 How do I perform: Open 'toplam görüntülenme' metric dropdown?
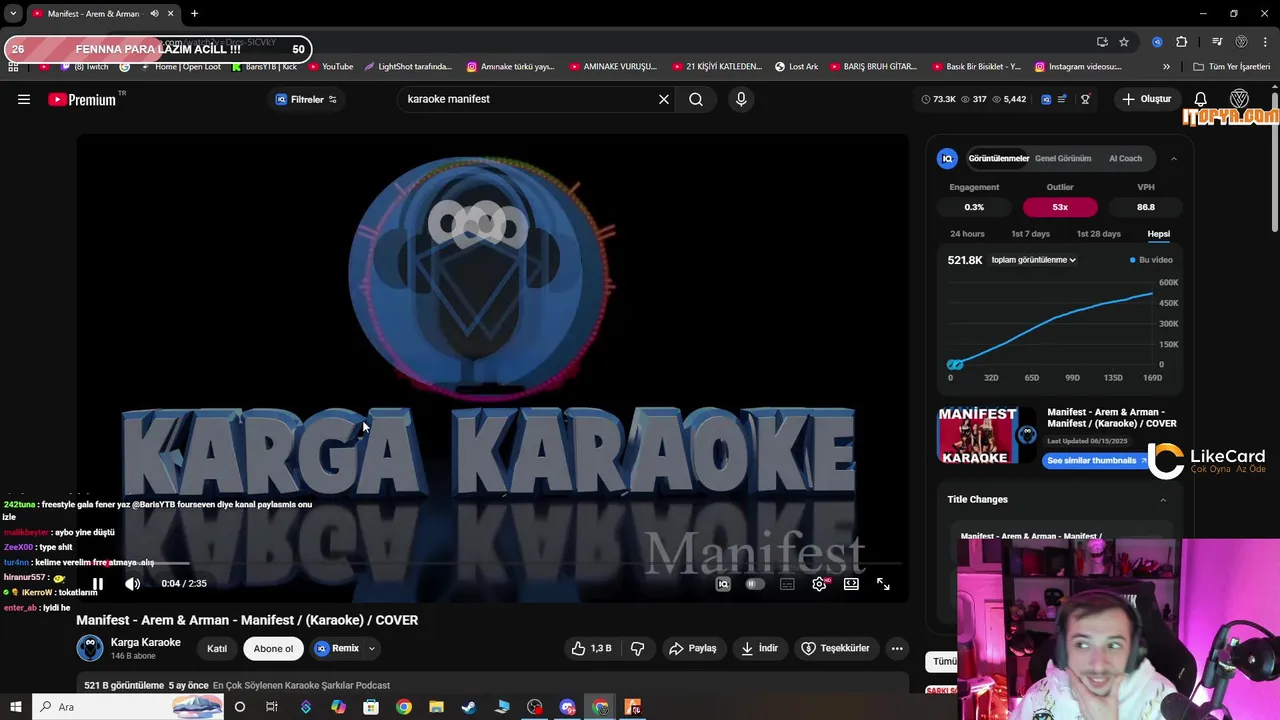[1033, 260]
